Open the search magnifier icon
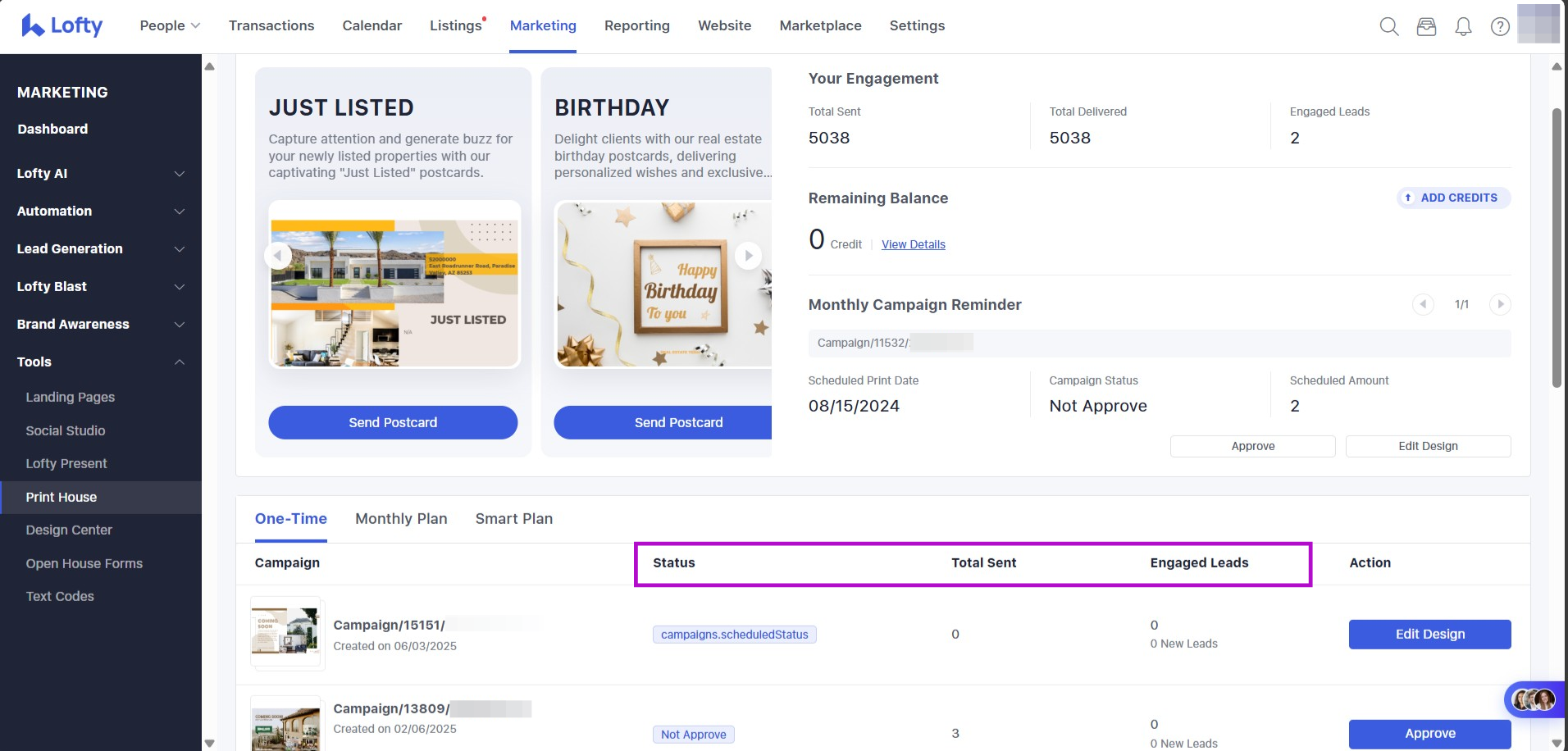The image size is (1568, 751). point(1388,26)
